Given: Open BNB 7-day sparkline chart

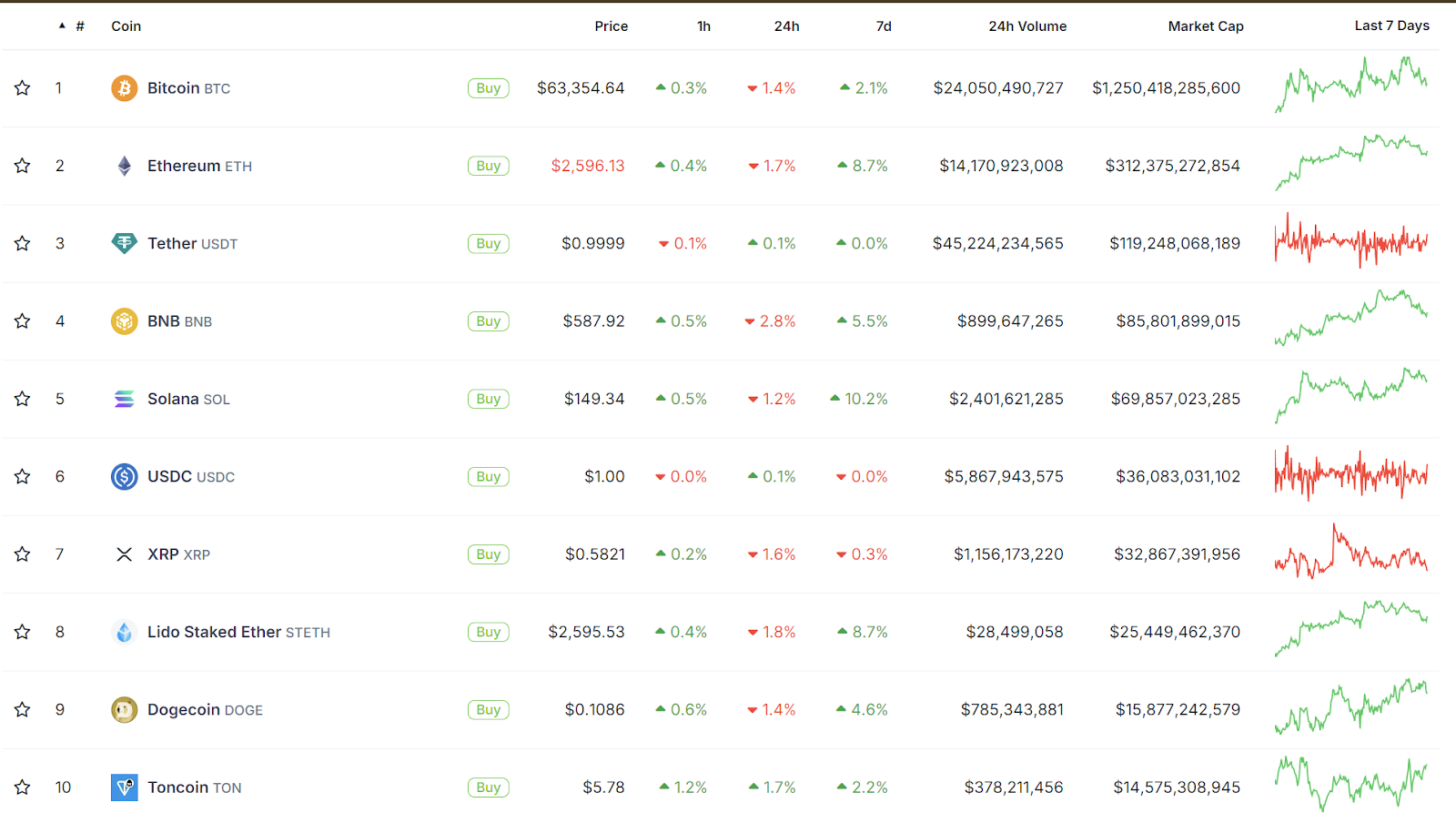Looking at the screenshot, I should tap(1351, 318).
